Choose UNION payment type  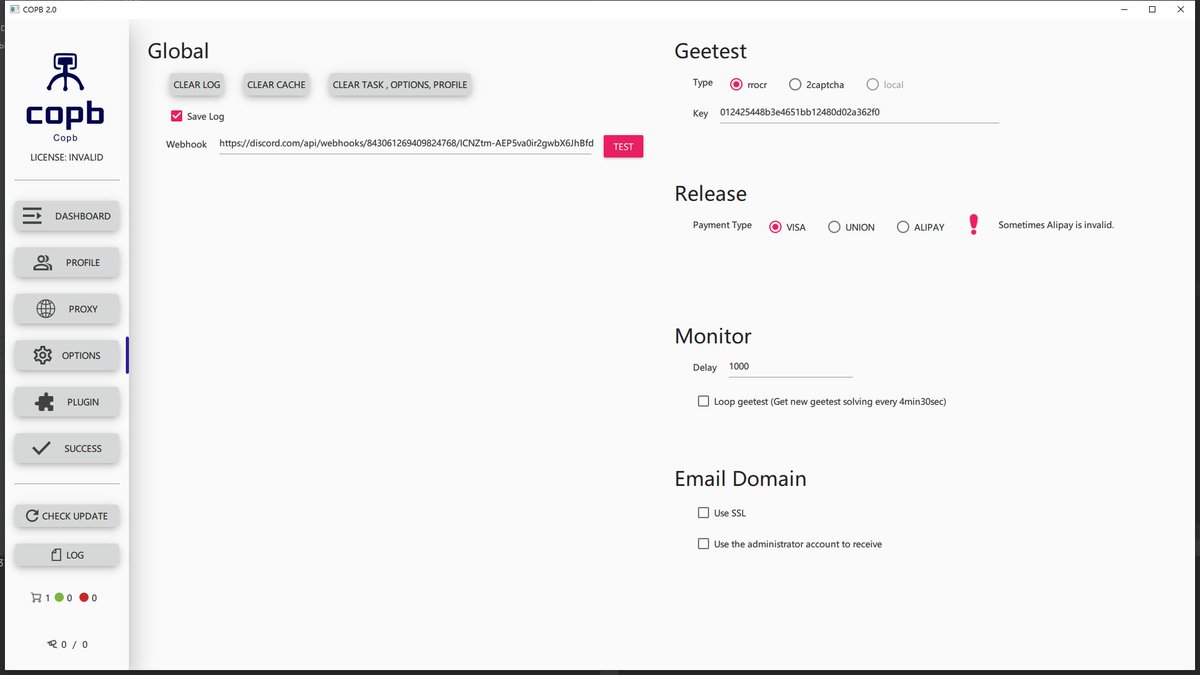pos(834,227)
